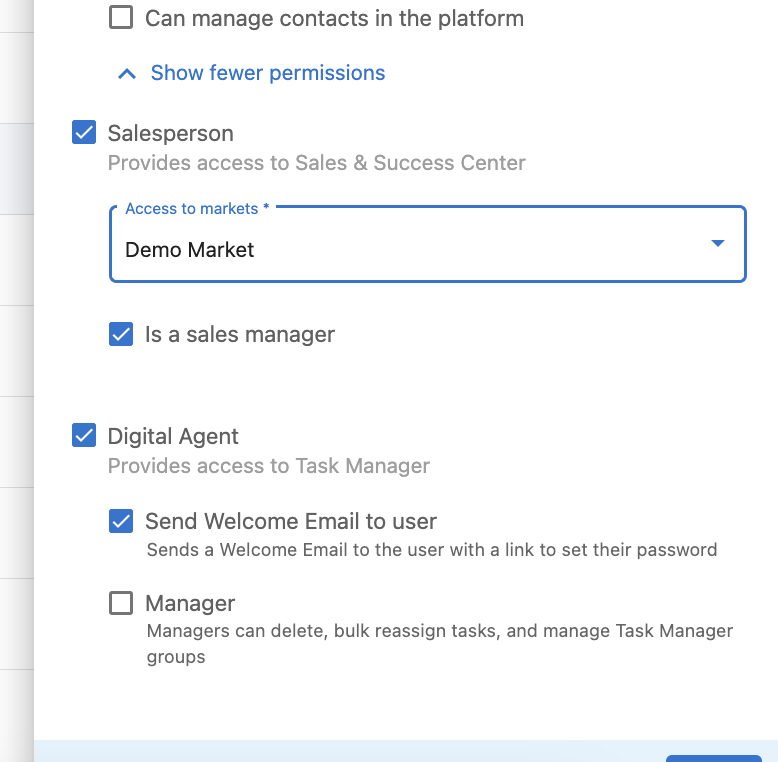Screen dimensions: 778x762
Task: Click the dropdown arrow beside Demo Market
Action: [717, 243]
